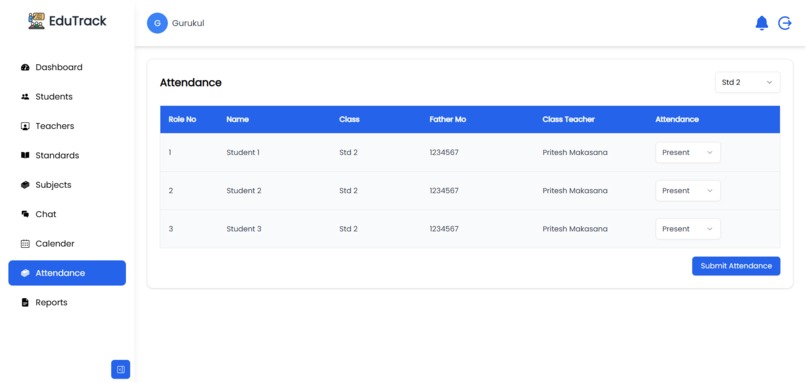
Task: Open Students menu item
Action: 67,97
